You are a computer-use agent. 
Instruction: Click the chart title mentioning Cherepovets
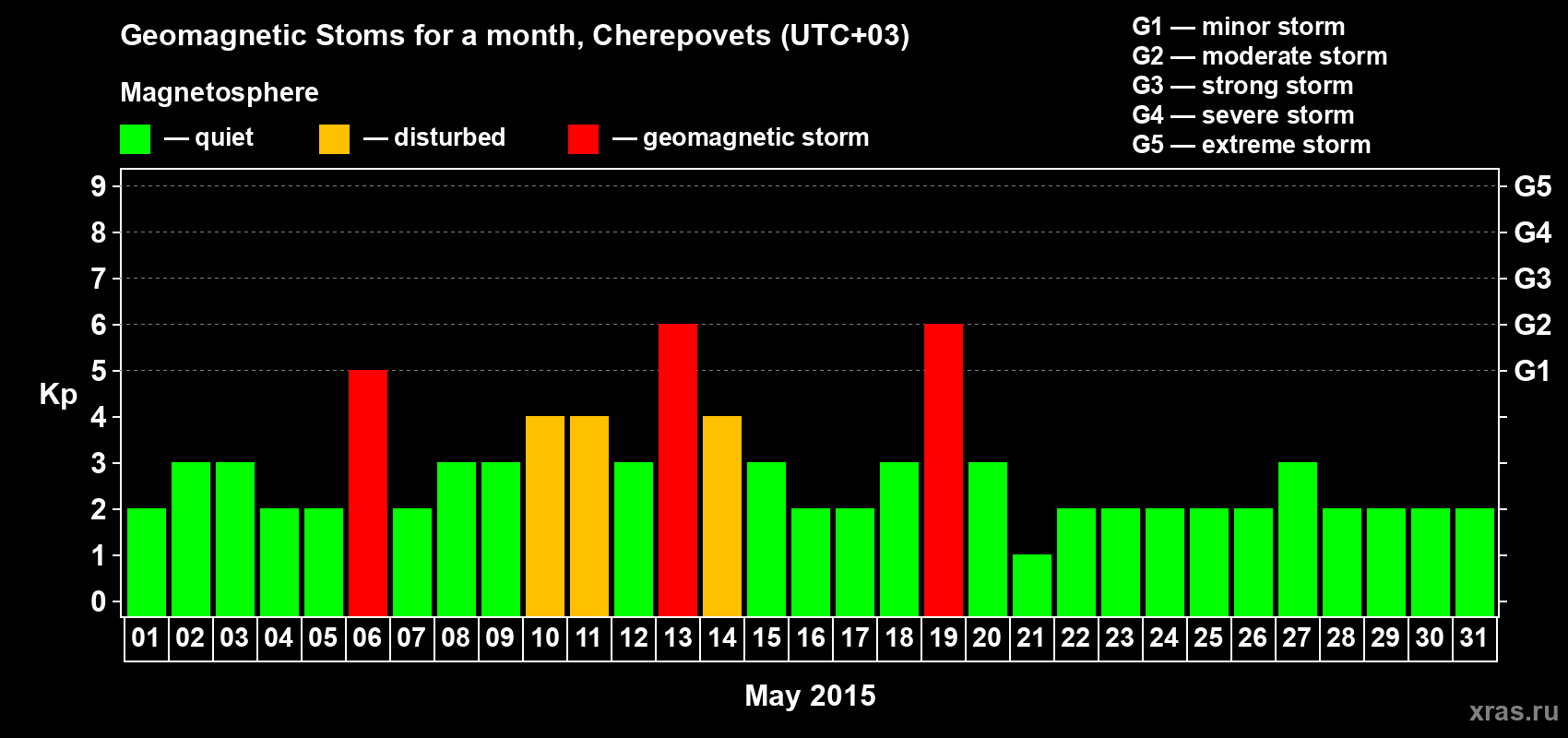(515, 36)
